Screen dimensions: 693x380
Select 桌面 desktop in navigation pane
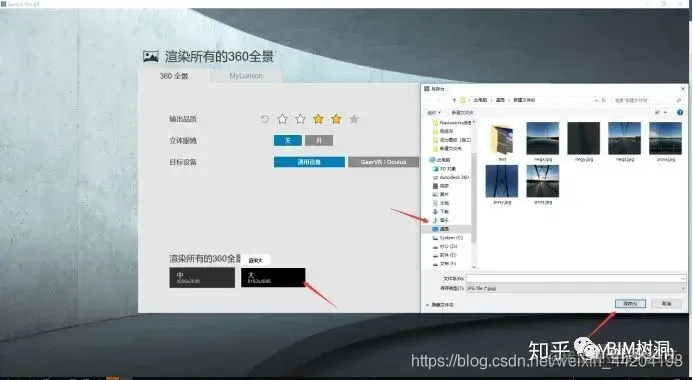446,229
